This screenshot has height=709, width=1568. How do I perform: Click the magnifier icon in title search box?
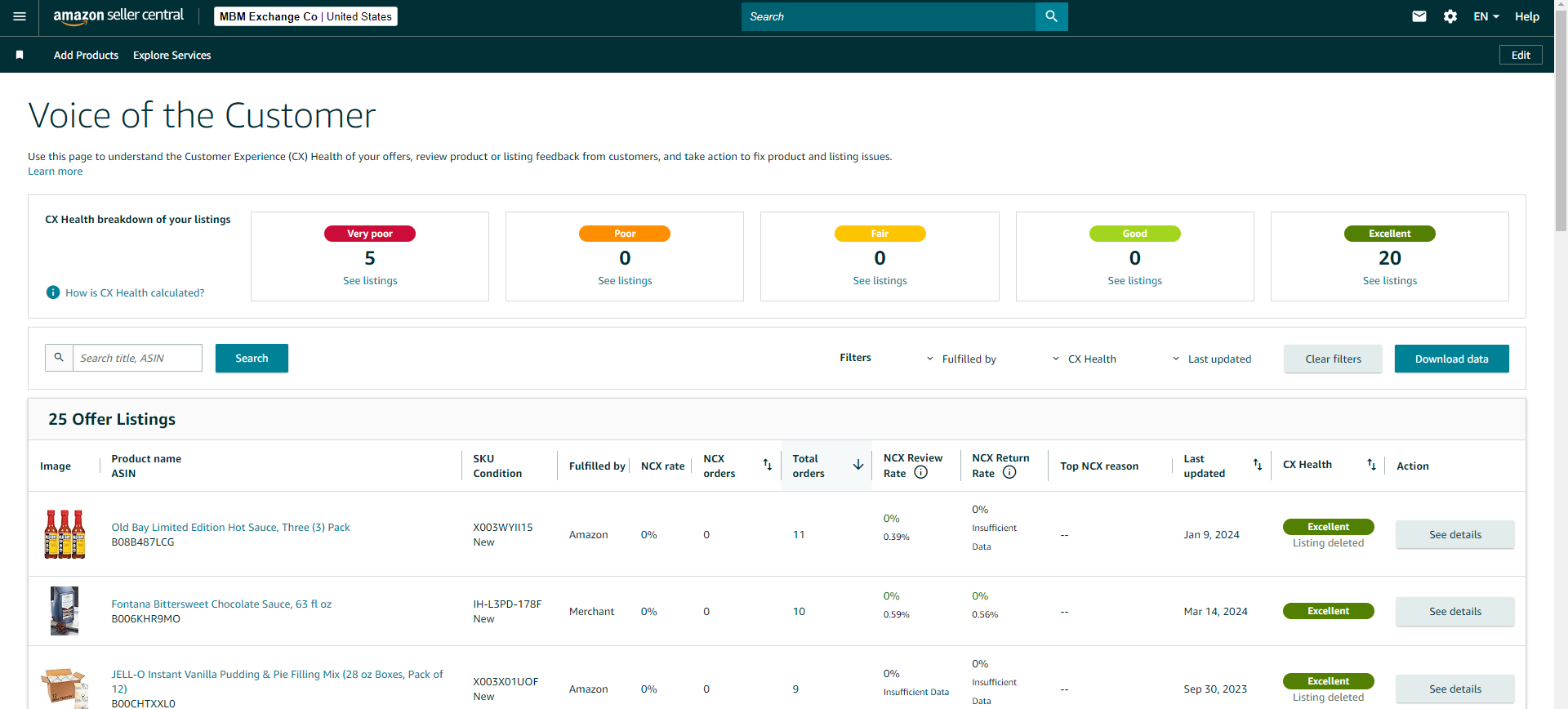(x=59, y=358)
